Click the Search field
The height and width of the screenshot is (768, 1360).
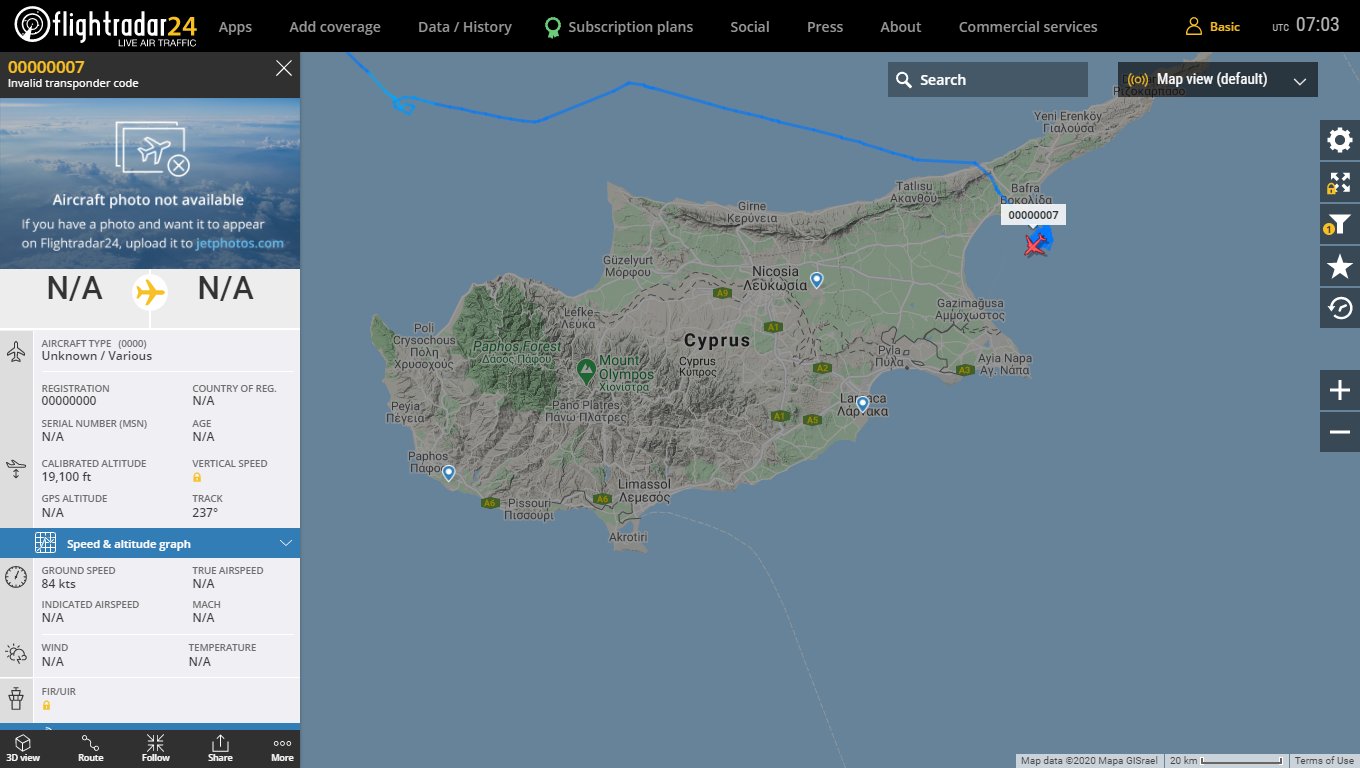coord(987,80)
